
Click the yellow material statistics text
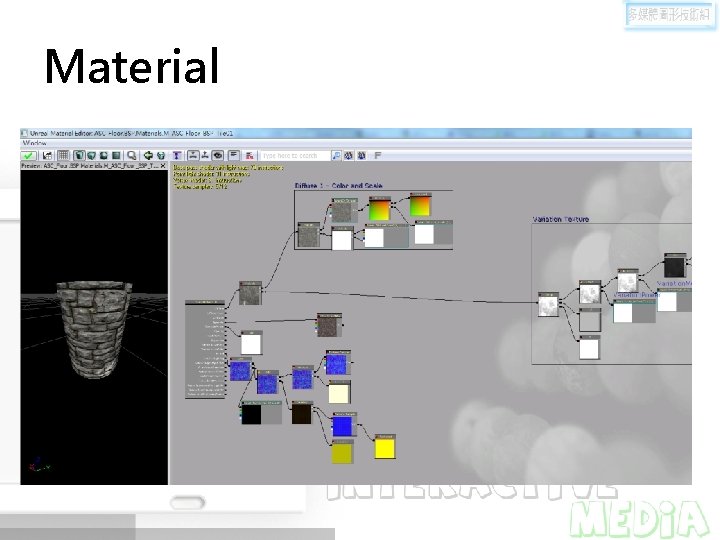[x=228, y=177]
